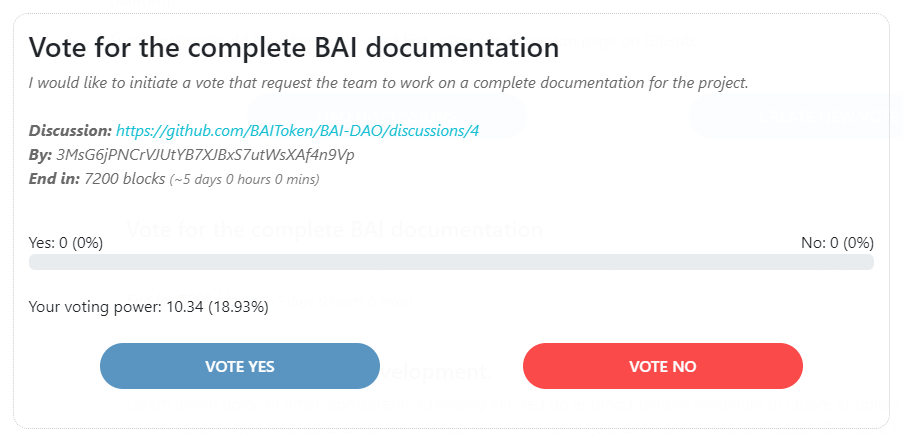Screen dimensions: 903x443
Task: Click the italic proposal description text
Action: click(x=388, y=82)
